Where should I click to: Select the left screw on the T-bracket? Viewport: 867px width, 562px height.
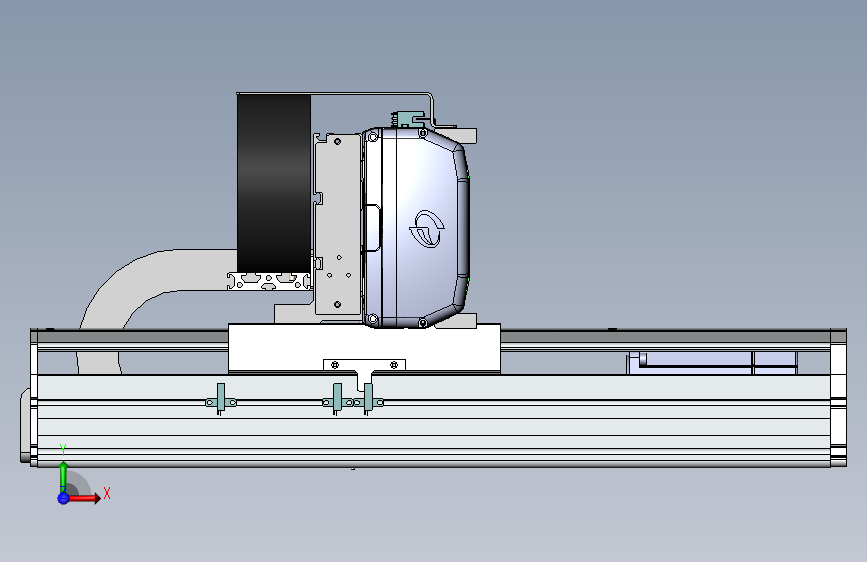pos(335,365)
